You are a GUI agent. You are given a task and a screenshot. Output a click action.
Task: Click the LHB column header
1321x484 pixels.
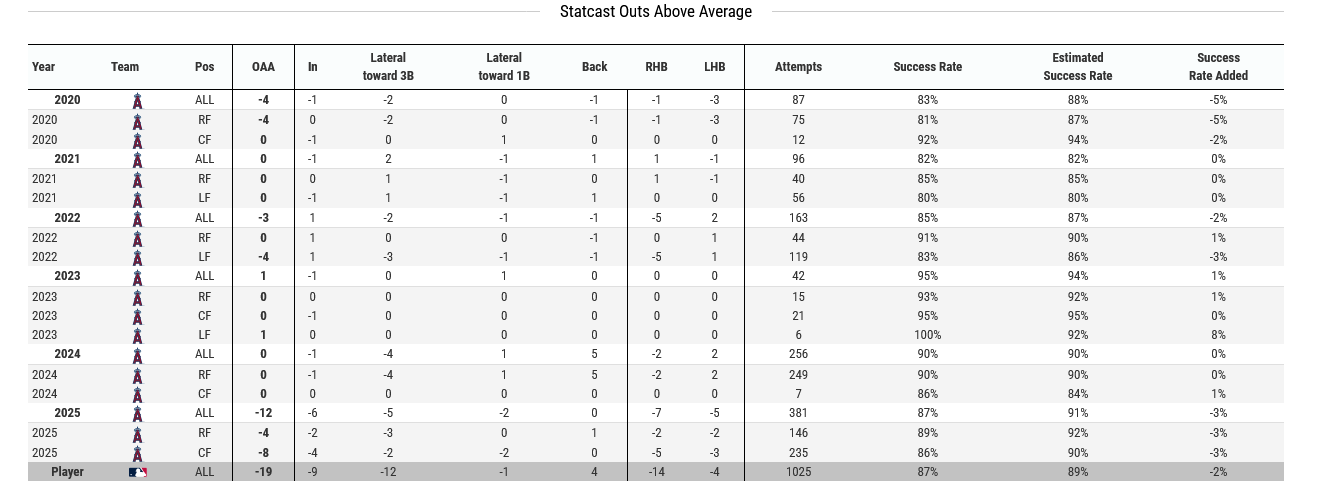(x=715, y=67)
